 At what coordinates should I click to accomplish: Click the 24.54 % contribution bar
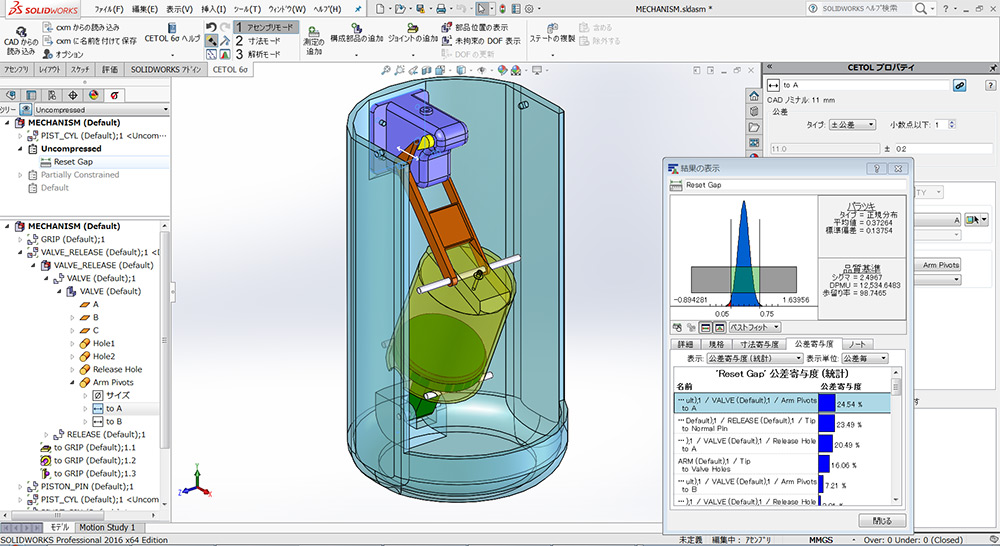pos(827,403)
